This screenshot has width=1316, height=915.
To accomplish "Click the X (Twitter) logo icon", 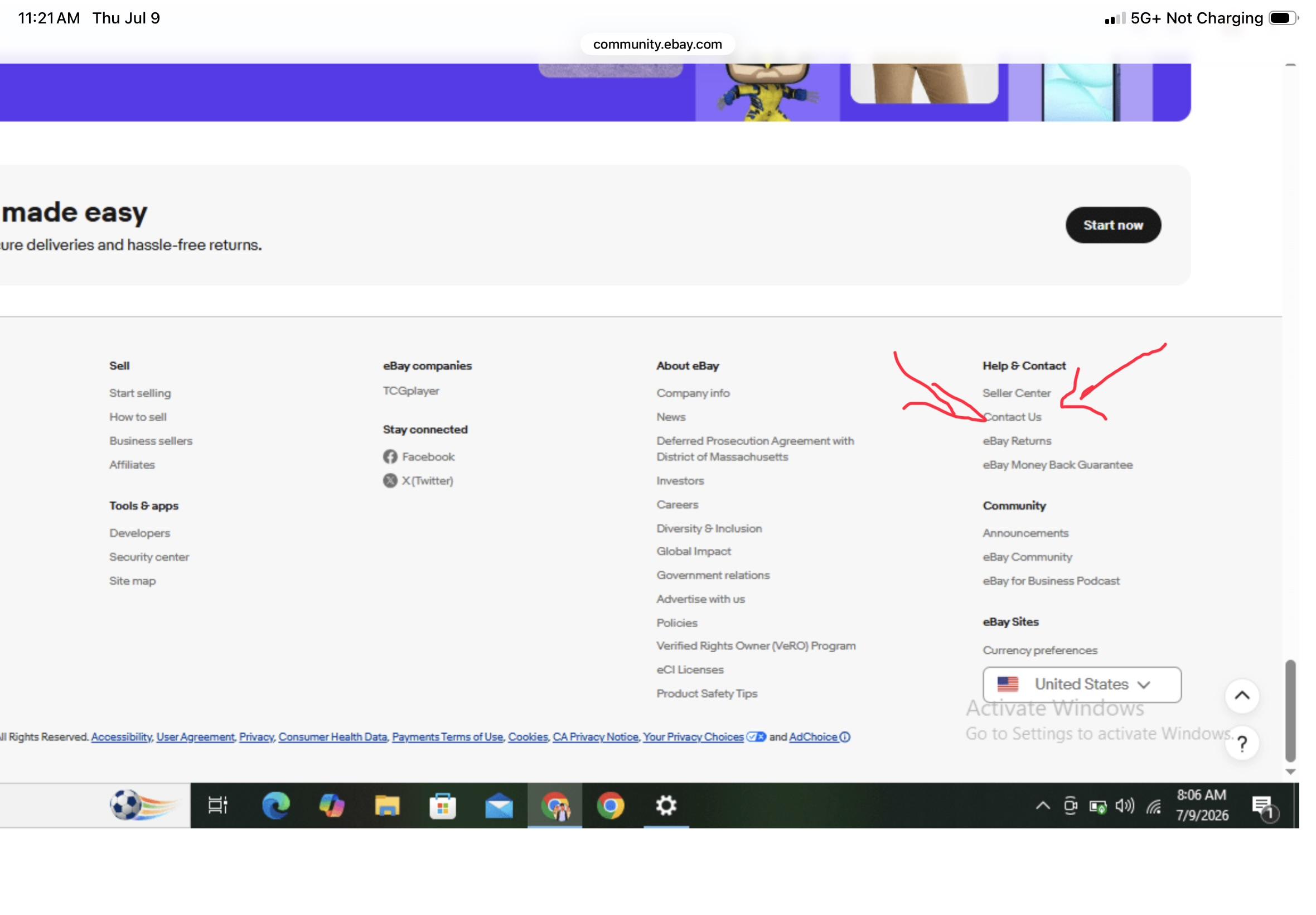I will 390,480.
